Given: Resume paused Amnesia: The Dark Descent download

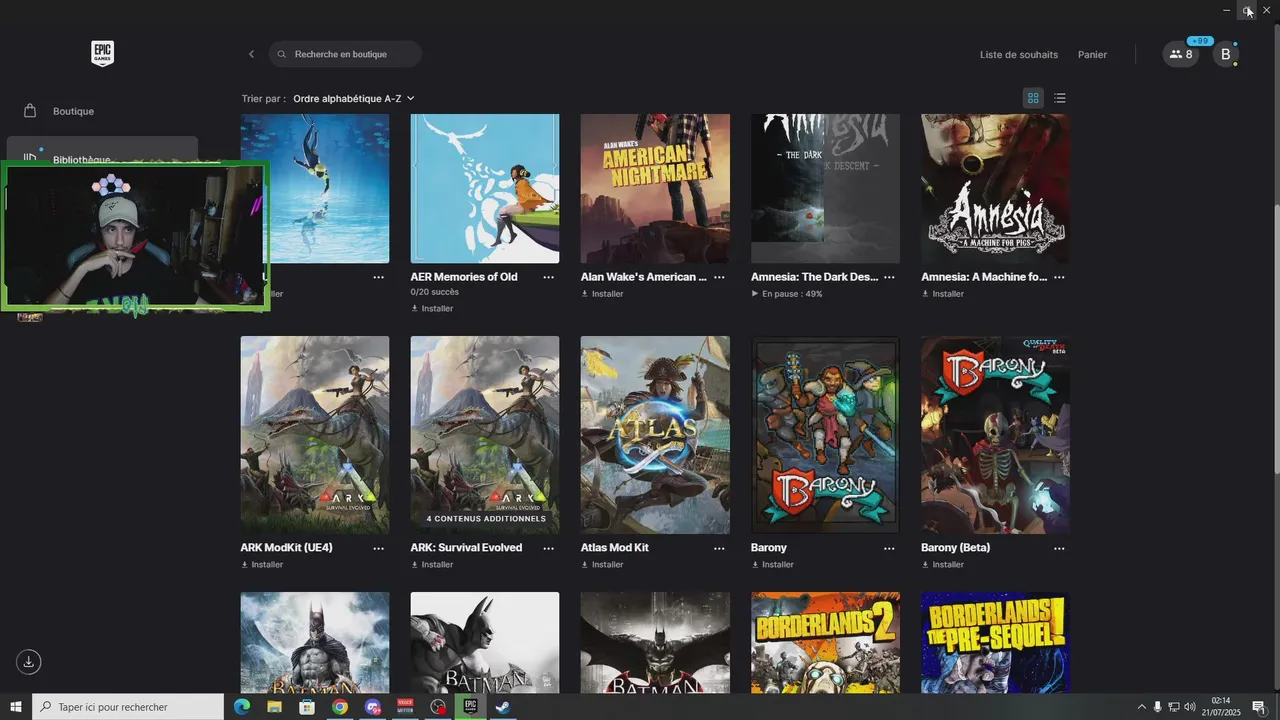Looking at the screenshot, I should pos(787,294).
